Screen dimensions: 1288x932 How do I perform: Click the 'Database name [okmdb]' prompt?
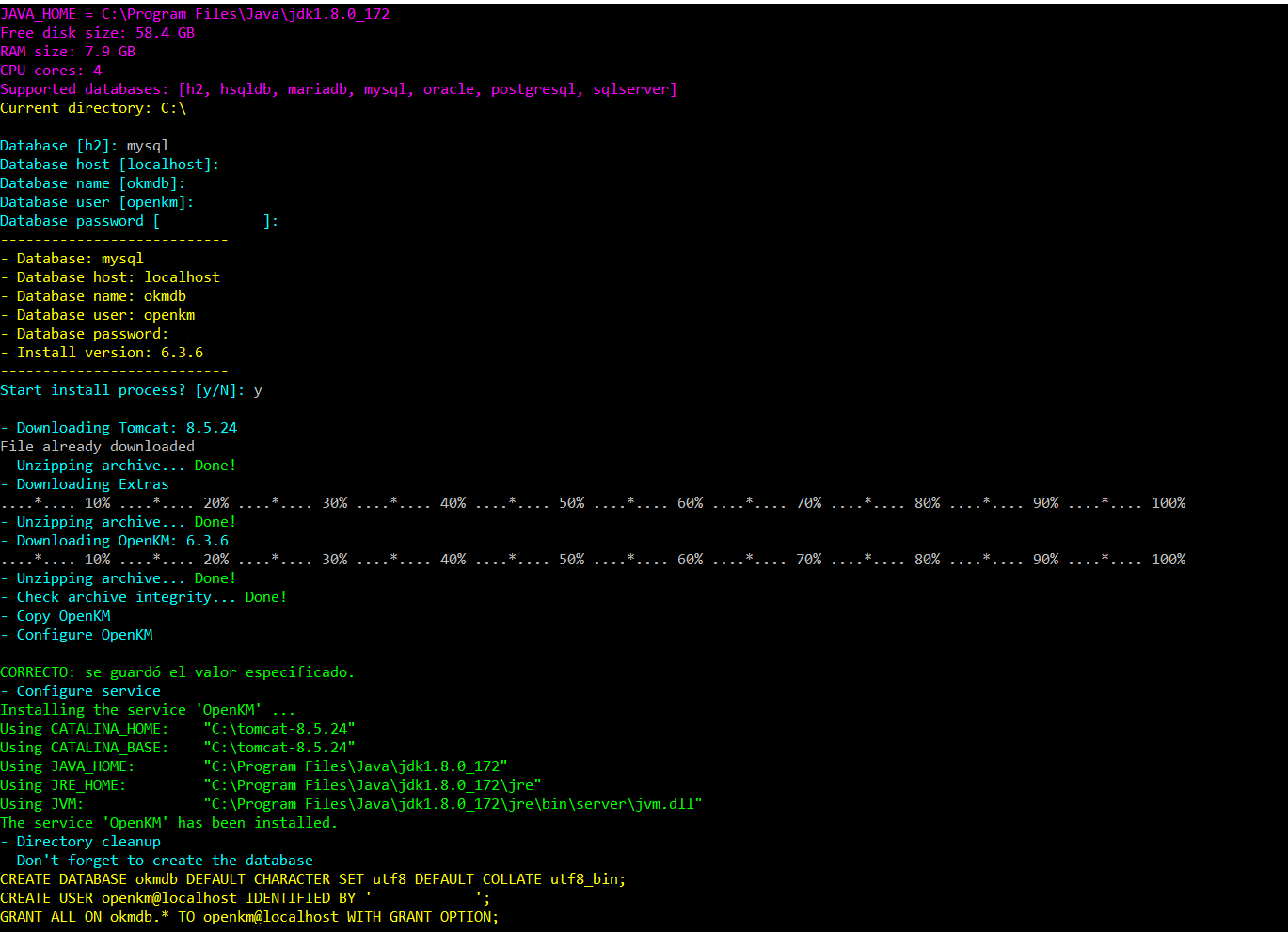pos(92,183)
